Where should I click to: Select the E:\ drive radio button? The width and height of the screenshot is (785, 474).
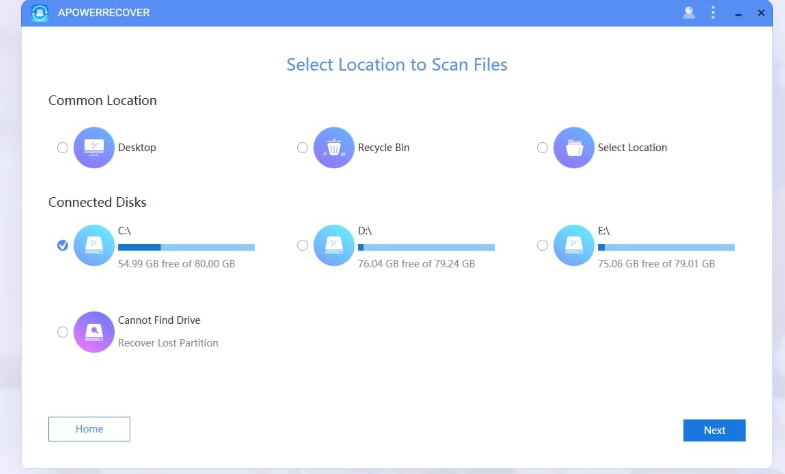[542, 245]
